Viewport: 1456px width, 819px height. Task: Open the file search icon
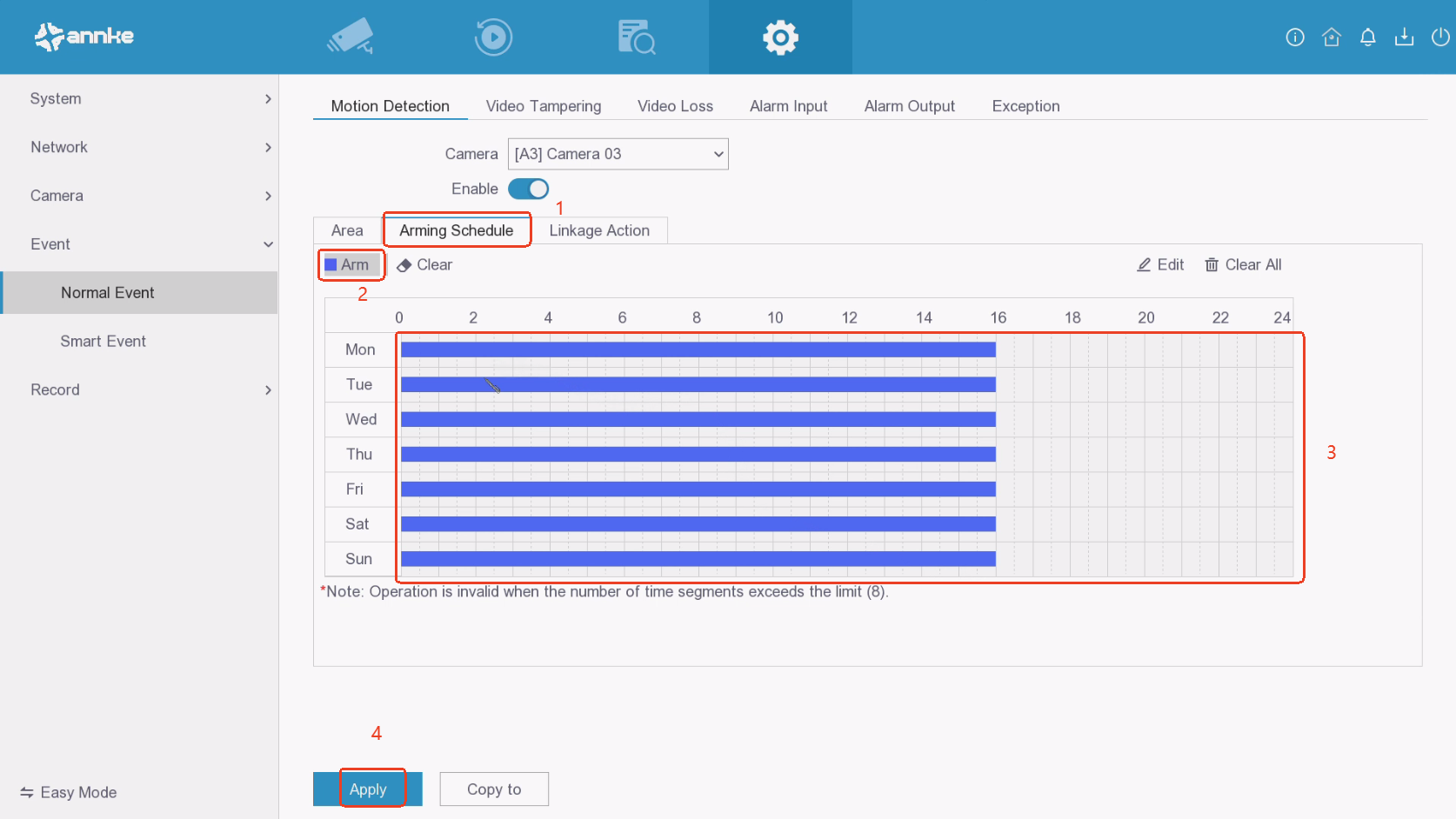click(636, 37)
